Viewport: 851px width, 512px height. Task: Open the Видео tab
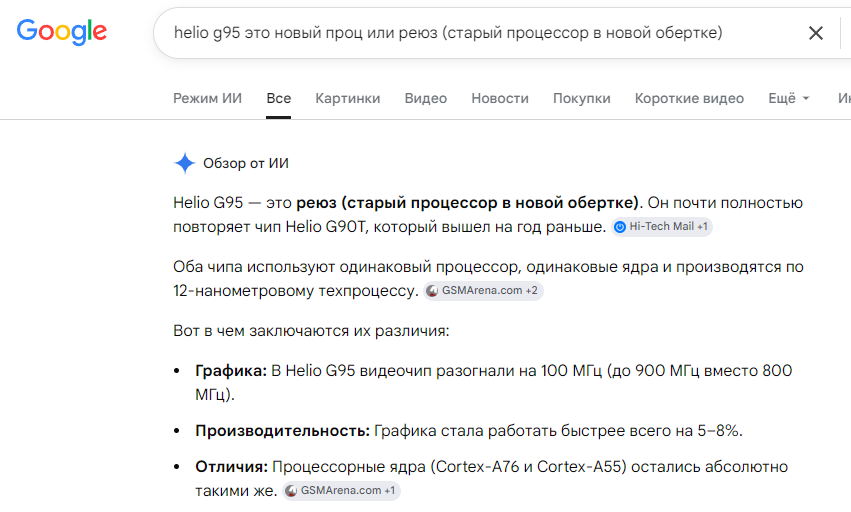point(426,98)
